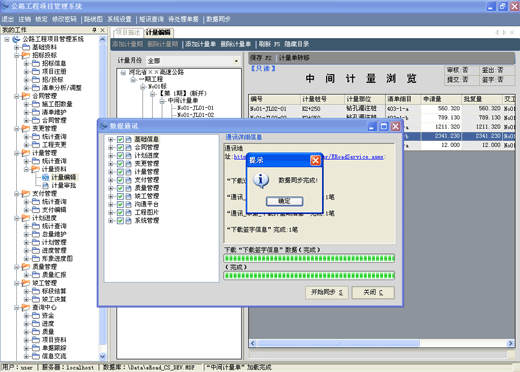The image size is (520, 372).
Task: Click 标段结算 folder icon
Action: coord(36,291)
